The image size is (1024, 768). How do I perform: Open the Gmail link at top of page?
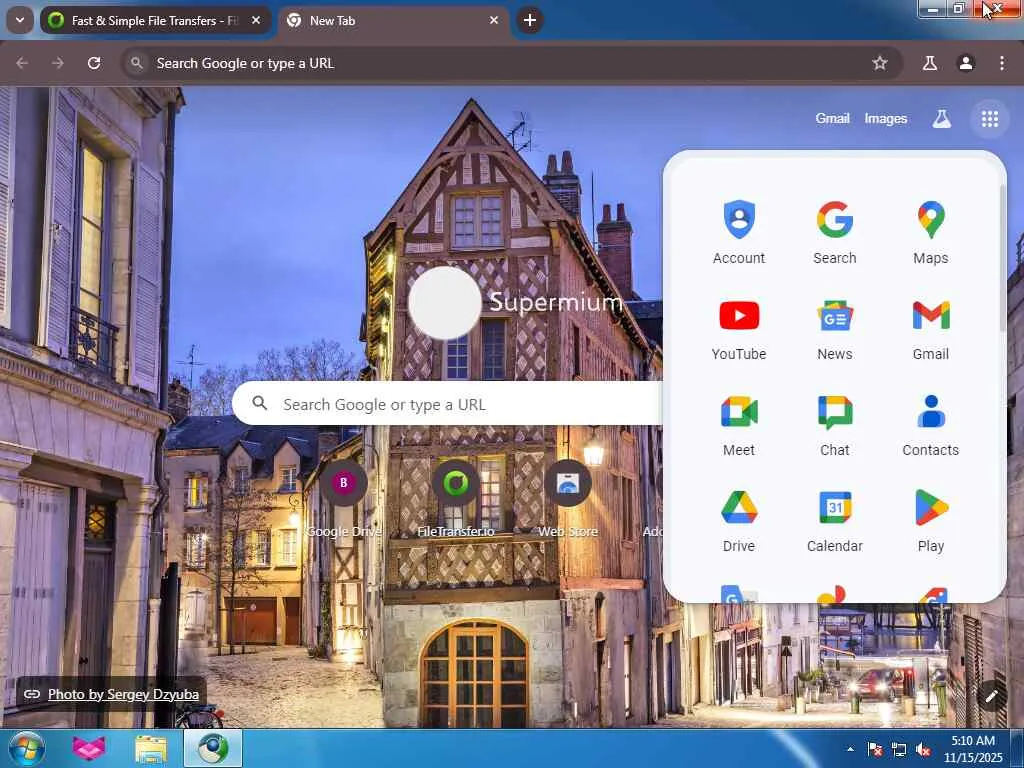tap(832, 119)
